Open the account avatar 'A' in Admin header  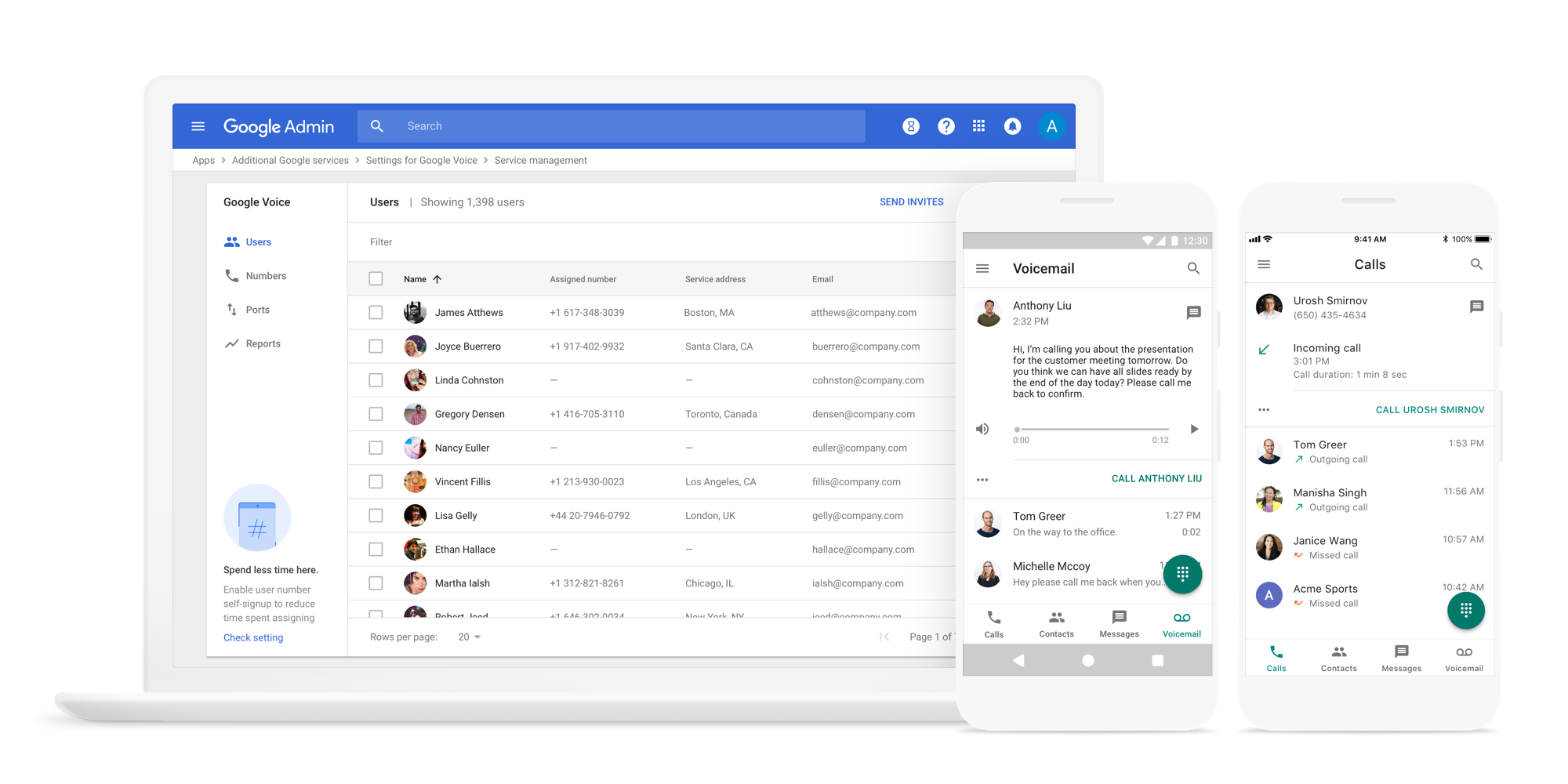click(1051, 126)
